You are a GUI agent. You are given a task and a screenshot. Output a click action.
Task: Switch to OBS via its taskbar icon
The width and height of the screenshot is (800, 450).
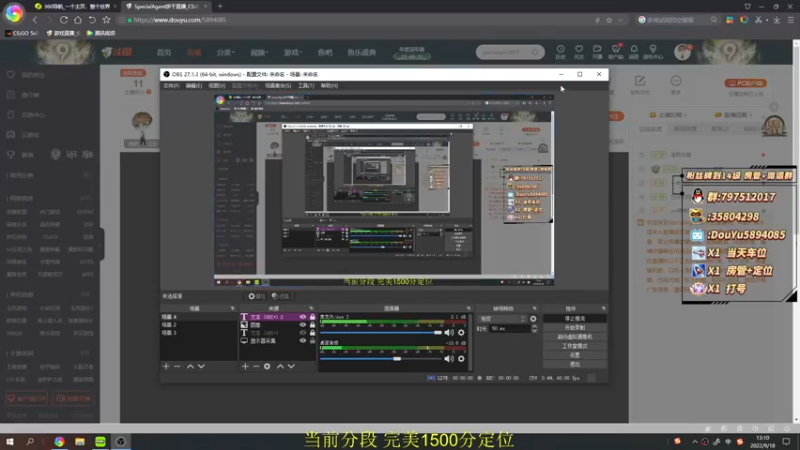(120, 441)
